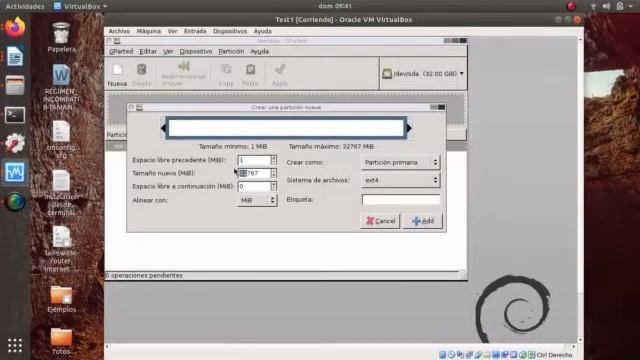Viewport: 640px width, 360px height.
Task: Open the Crear como partition type dropdown
Action: click(x=400, y=162)
